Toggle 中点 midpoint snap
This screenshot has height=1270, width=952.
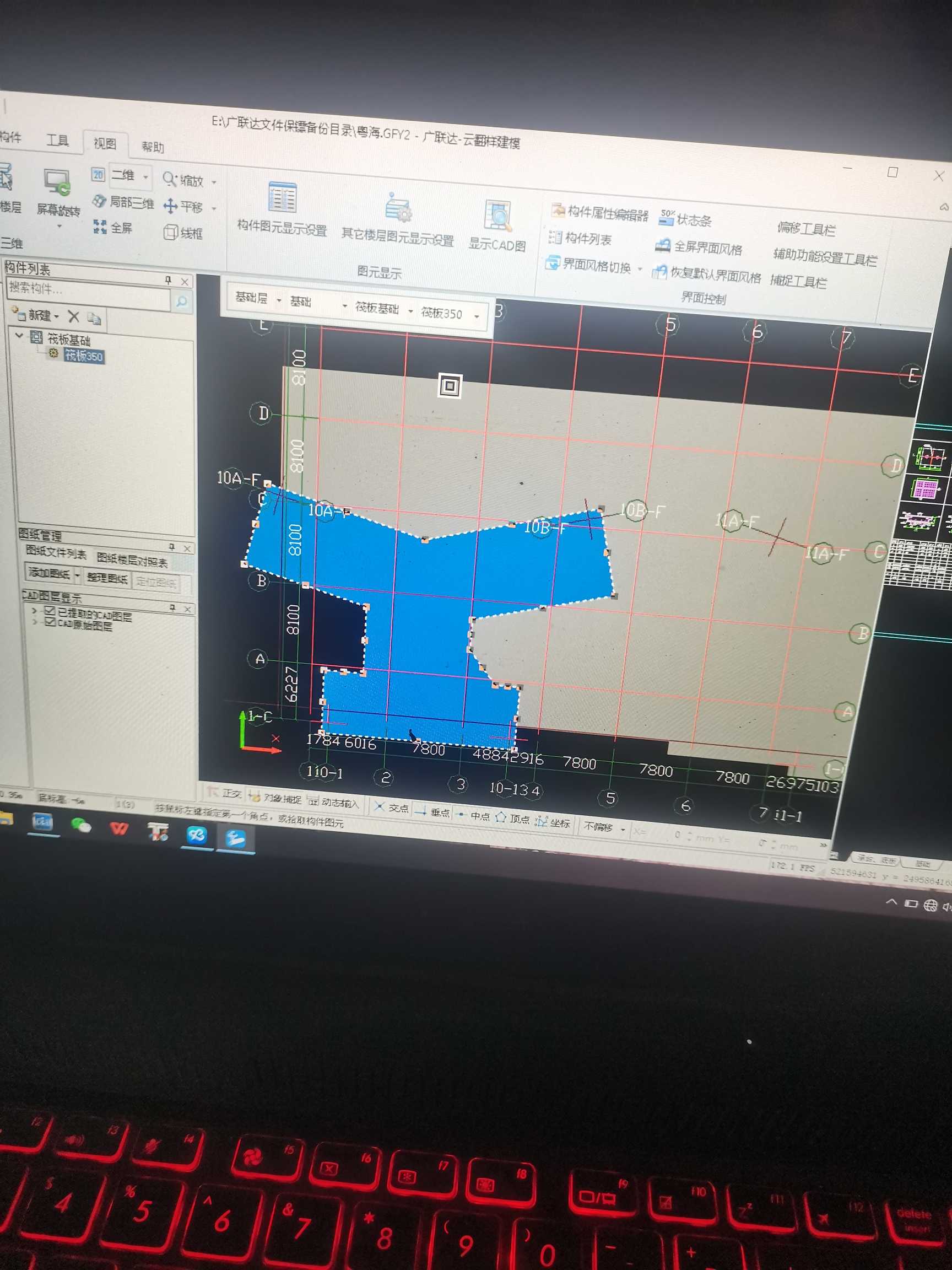pyautogui.click(x=473, y=815)
